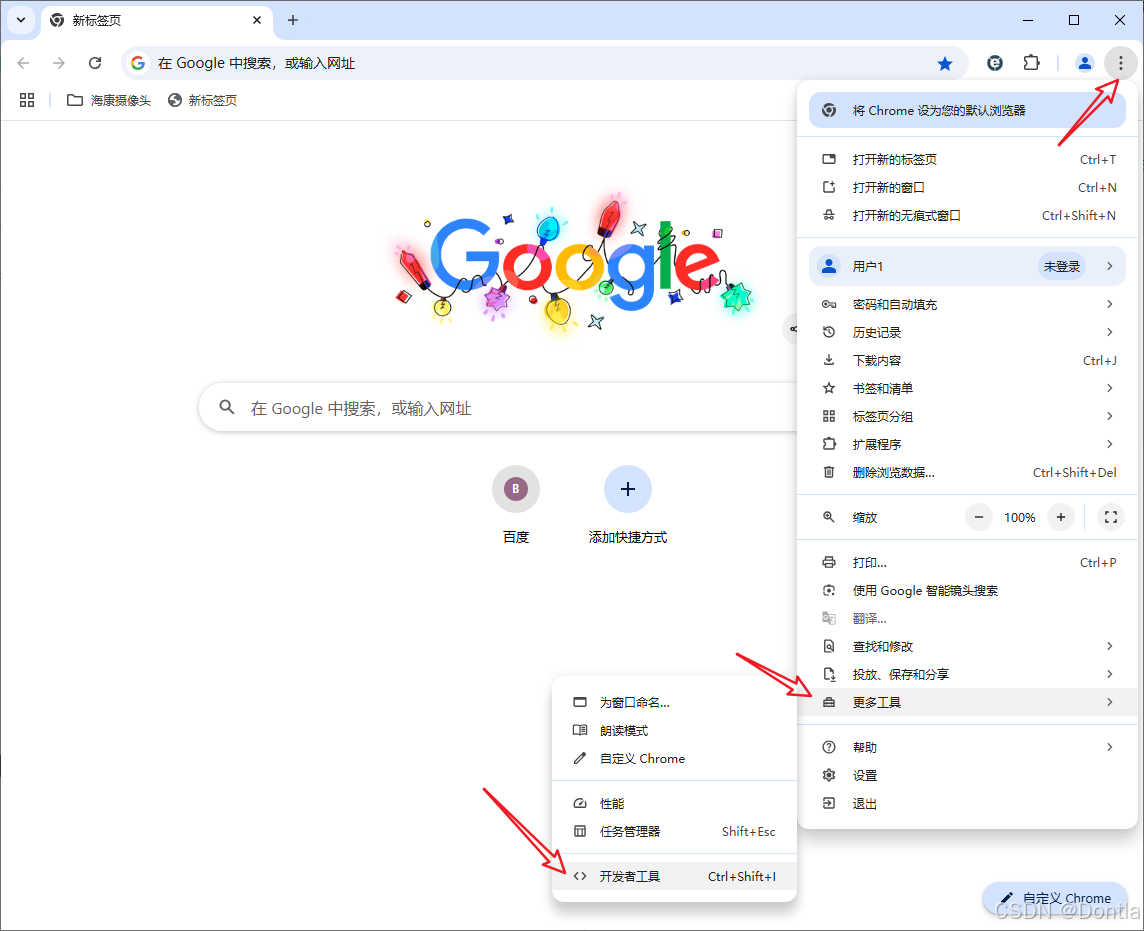Open a new tab with the plus button
The width and height of the screenshot is (1144, 931).
point(293,20)
